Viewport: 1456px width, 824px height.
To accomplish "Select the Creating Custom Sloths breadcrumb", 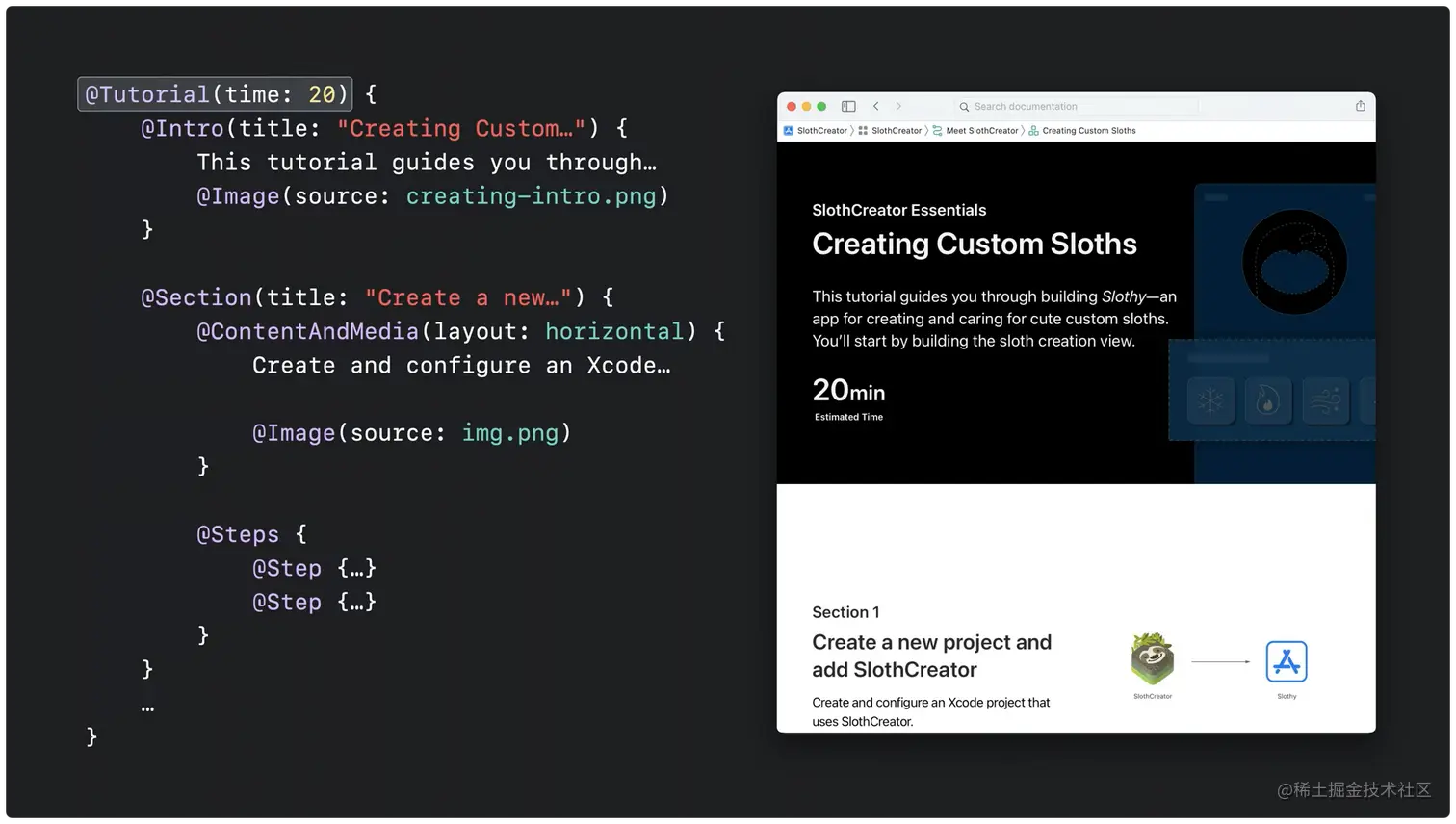I will click(x=1082, y=131).
